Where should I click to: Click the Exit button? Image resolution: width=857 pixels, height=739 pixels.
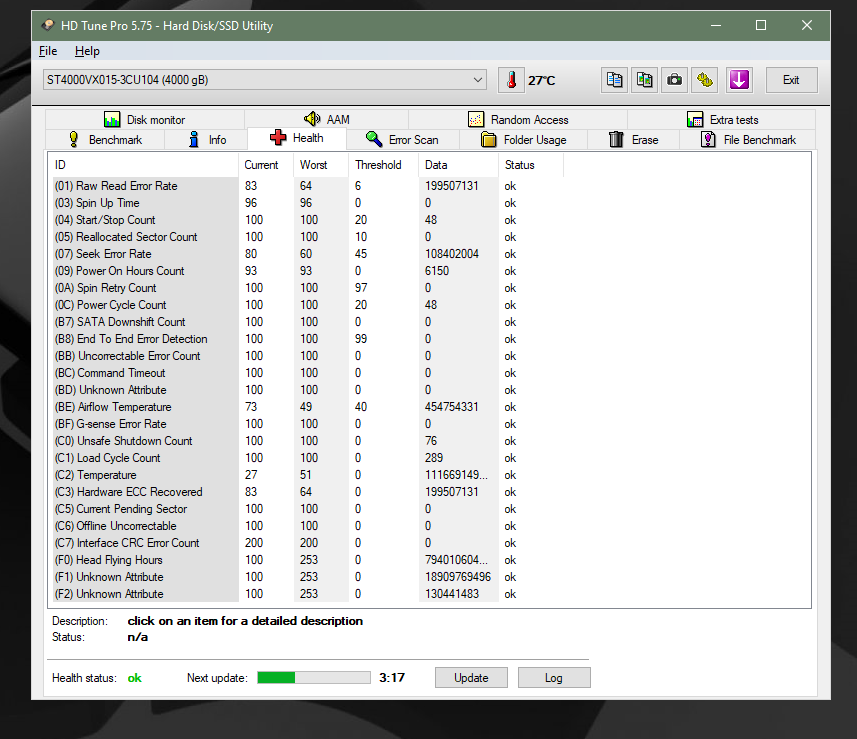(791, 80)
